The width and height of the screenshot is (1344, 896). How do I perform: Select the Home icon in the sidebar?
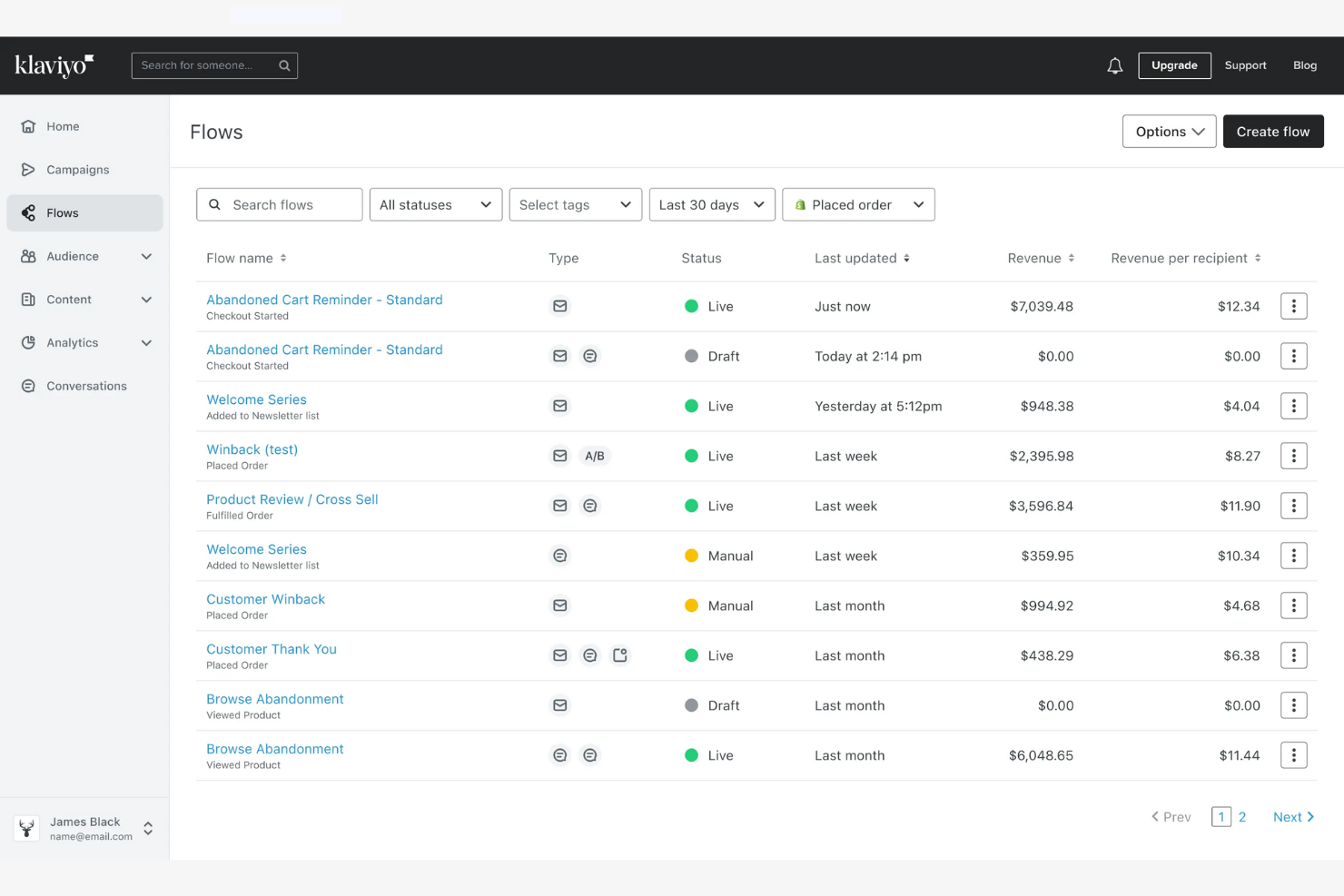(28, 126)
